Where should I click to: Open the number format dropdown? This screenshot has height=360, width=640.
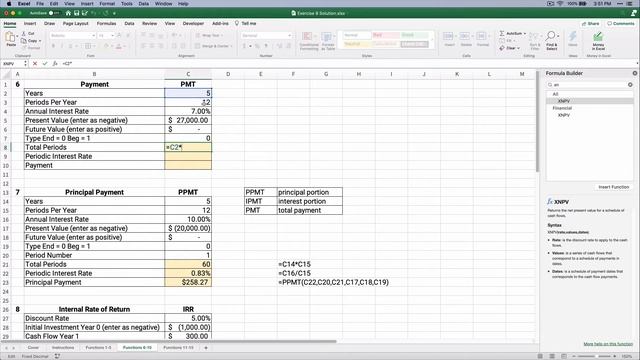point(289,36)
